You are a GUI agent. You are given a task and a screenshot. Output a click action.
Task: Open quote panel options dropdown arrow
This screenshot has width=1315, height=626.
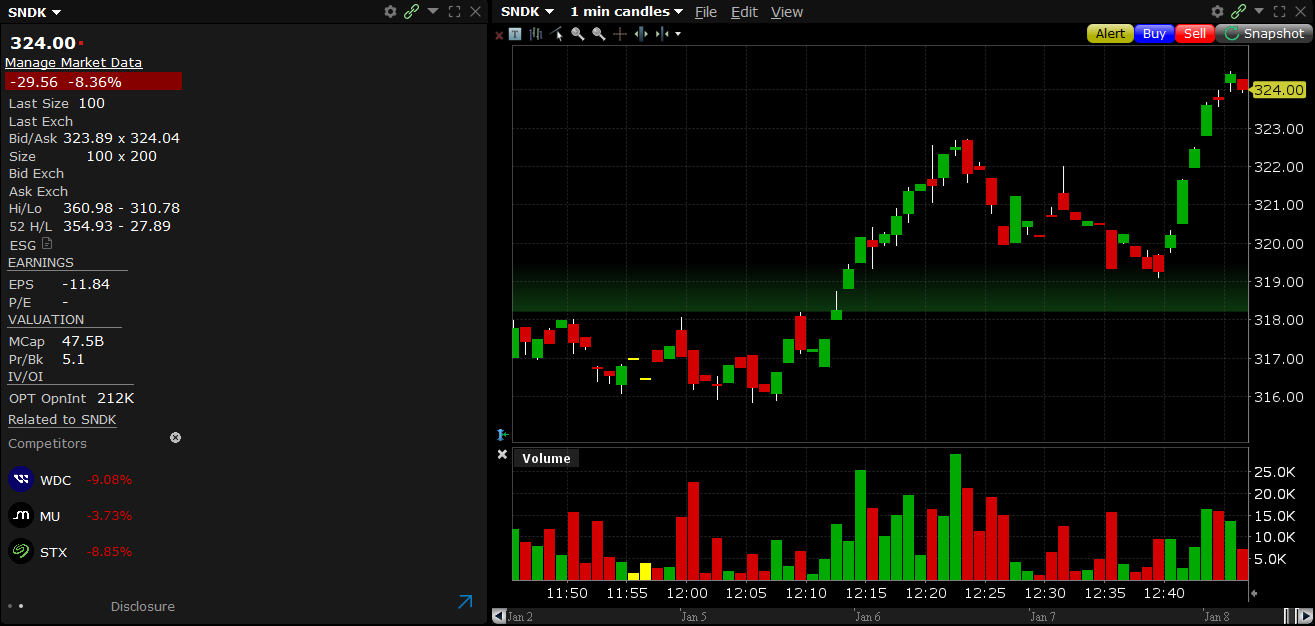433,11
